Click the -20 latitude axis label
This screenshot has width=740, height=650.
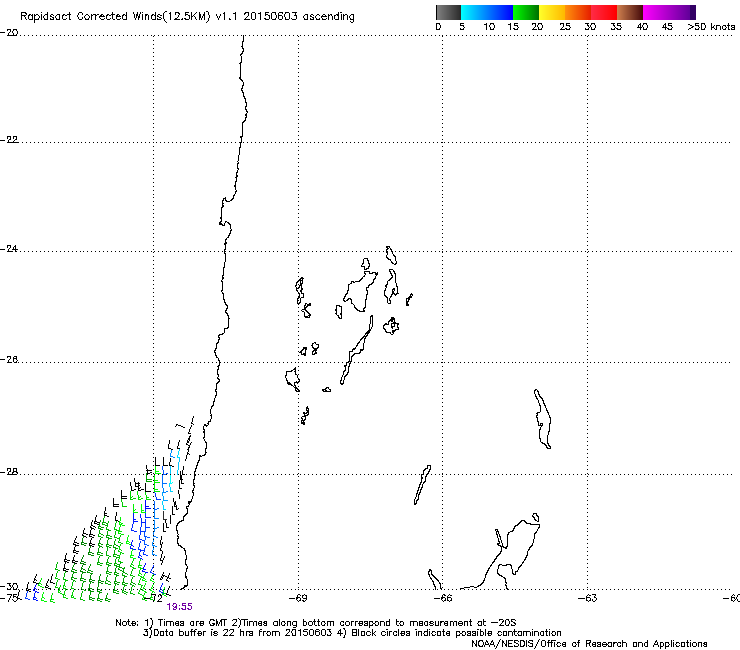[x=9, y=33]
